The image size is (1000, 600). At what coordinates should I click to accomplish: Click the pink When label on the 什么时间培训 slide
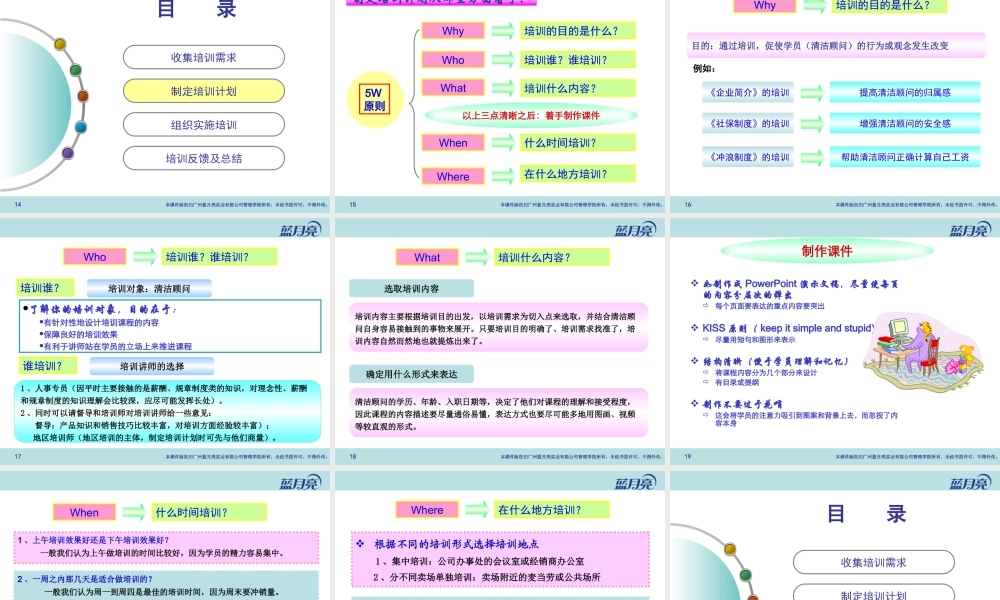[x=84, y=512]
